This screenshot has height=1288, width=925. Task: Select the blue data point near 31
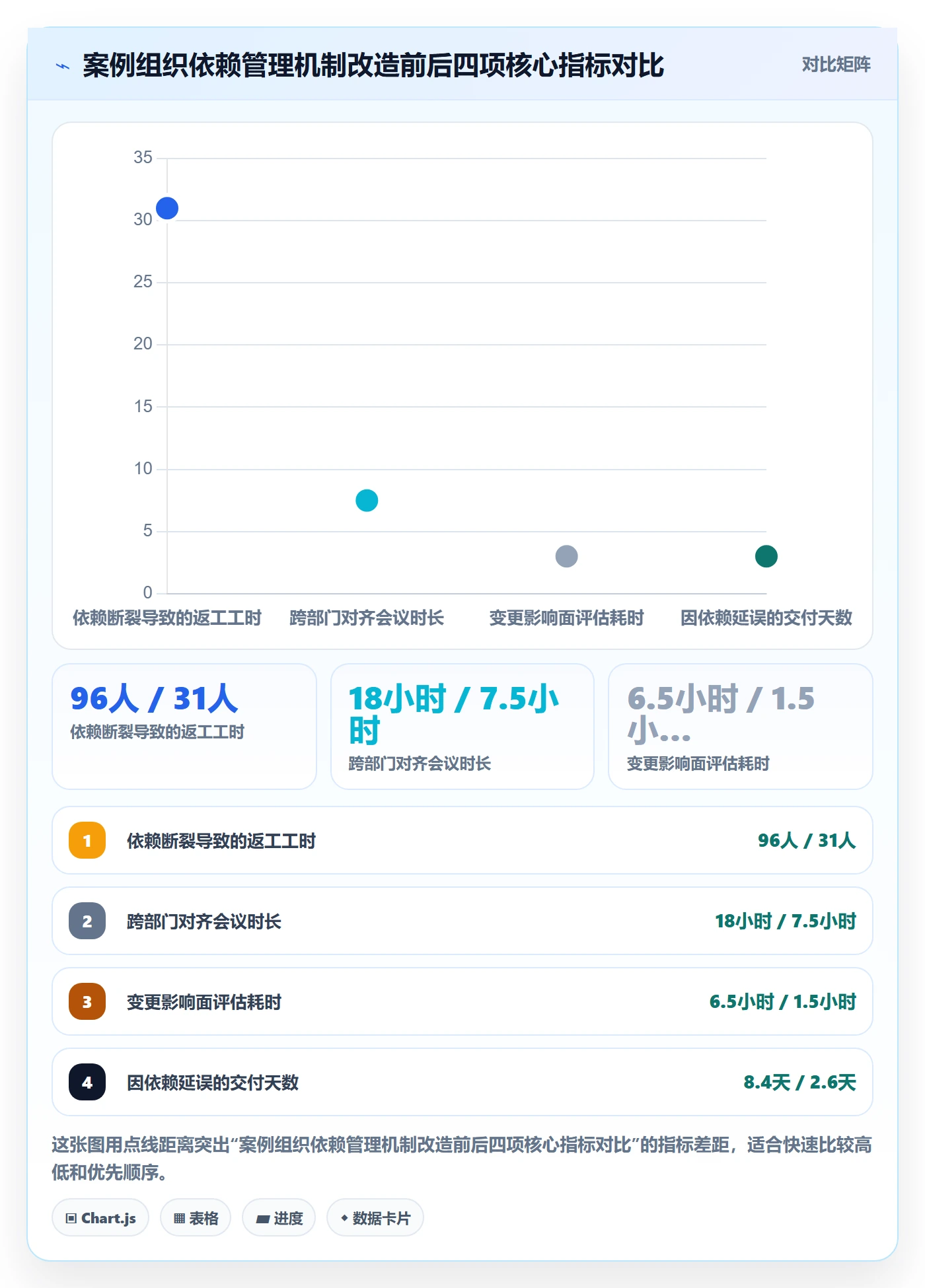click(x=167, y=208)
